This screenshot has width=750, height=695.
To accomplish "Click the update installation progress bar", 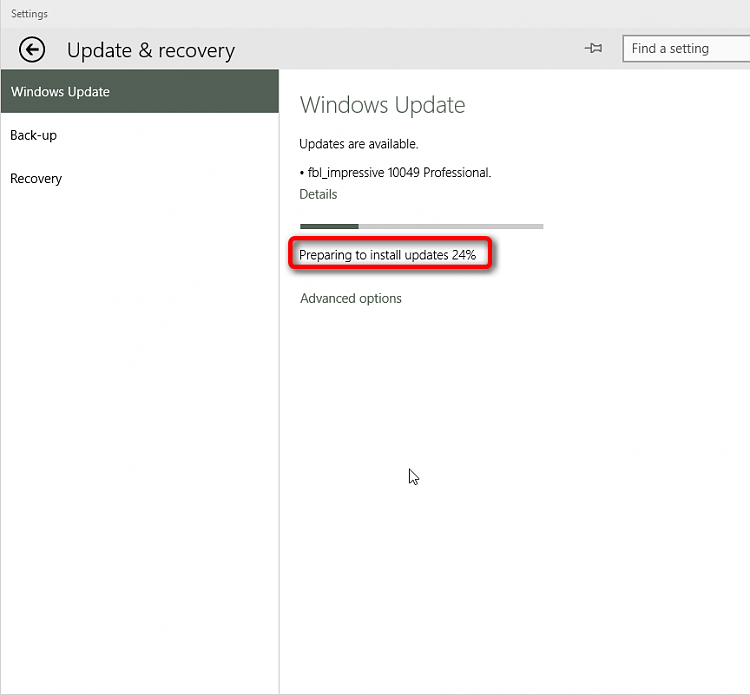I will [x=421, y=226].
